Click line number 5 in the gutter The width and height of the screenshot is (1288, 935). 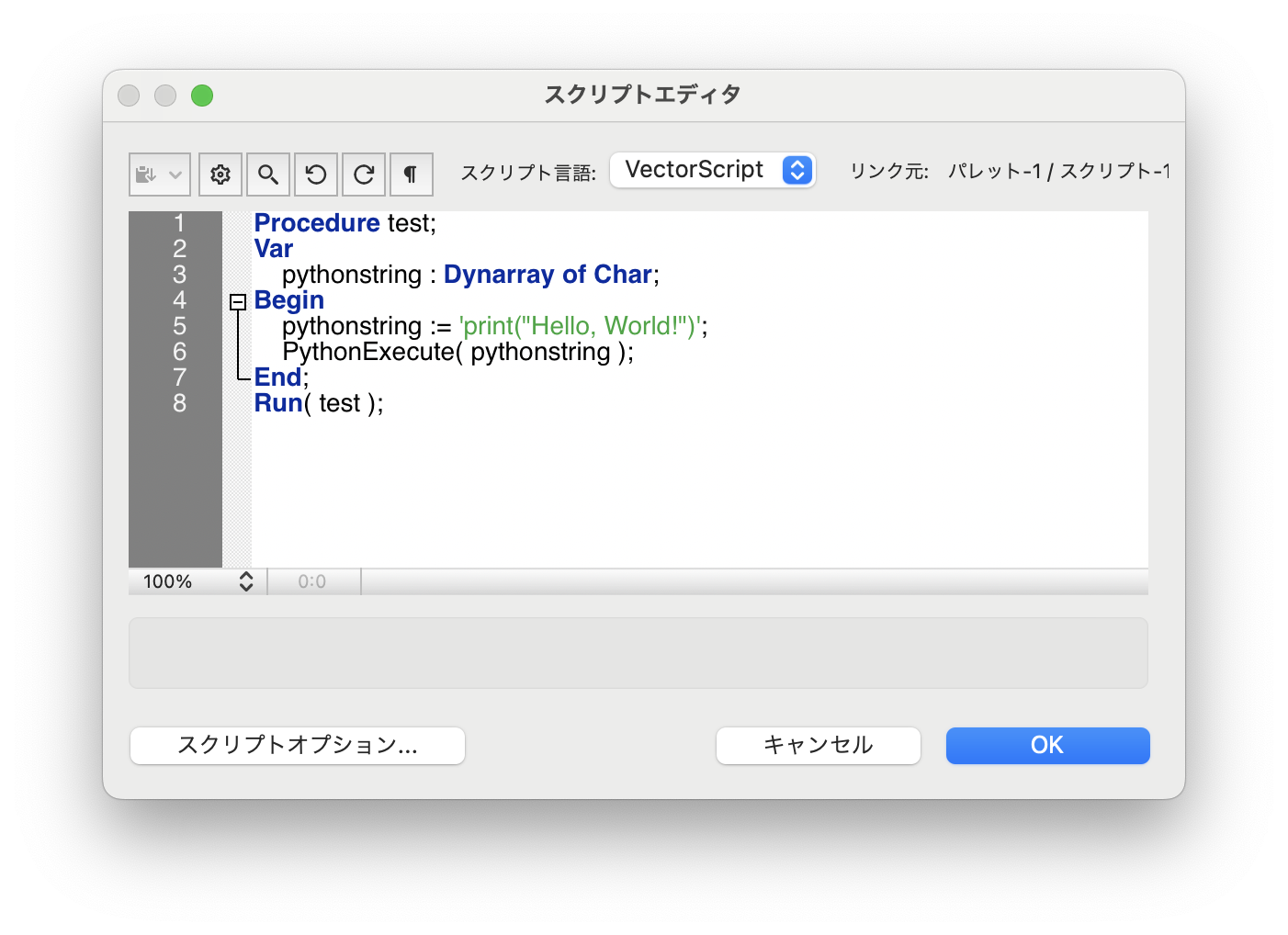click(179, 326)
